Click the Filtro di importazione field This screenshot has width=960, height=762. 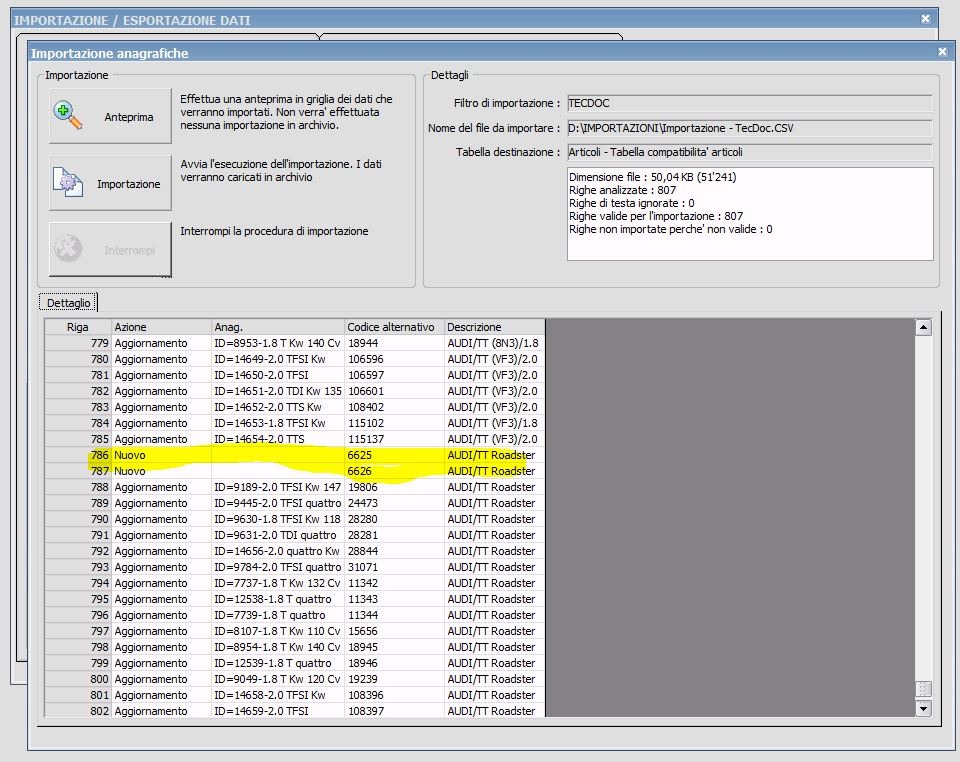tap(750, 103)
